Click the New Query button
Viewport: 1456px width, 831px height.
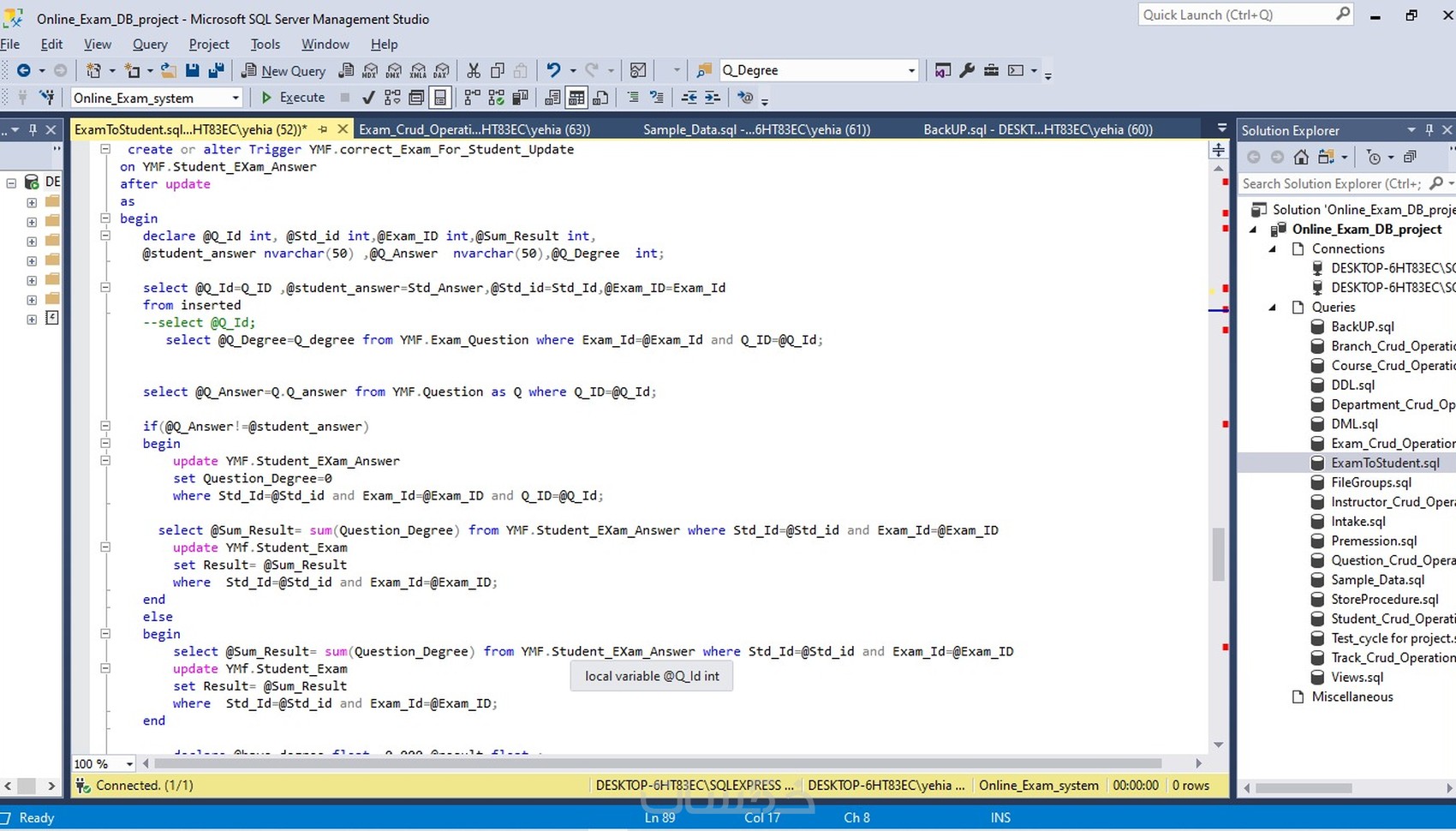pyautogui.click(x=283, y=70)
